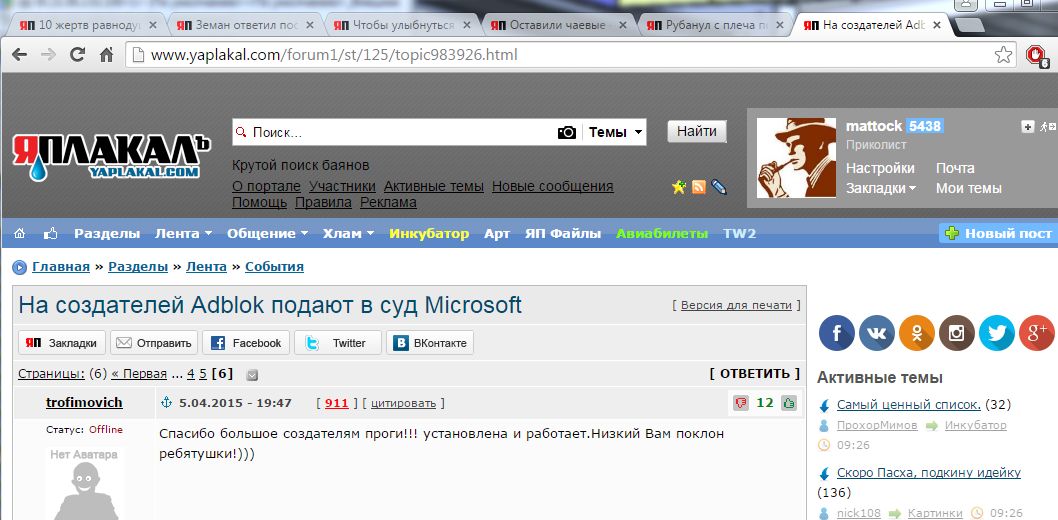This screenshot has height=520, width=1058.
Task: Expand the Хлам navbar dropdown
Action: pyautogui.click(x=348, y=233)
